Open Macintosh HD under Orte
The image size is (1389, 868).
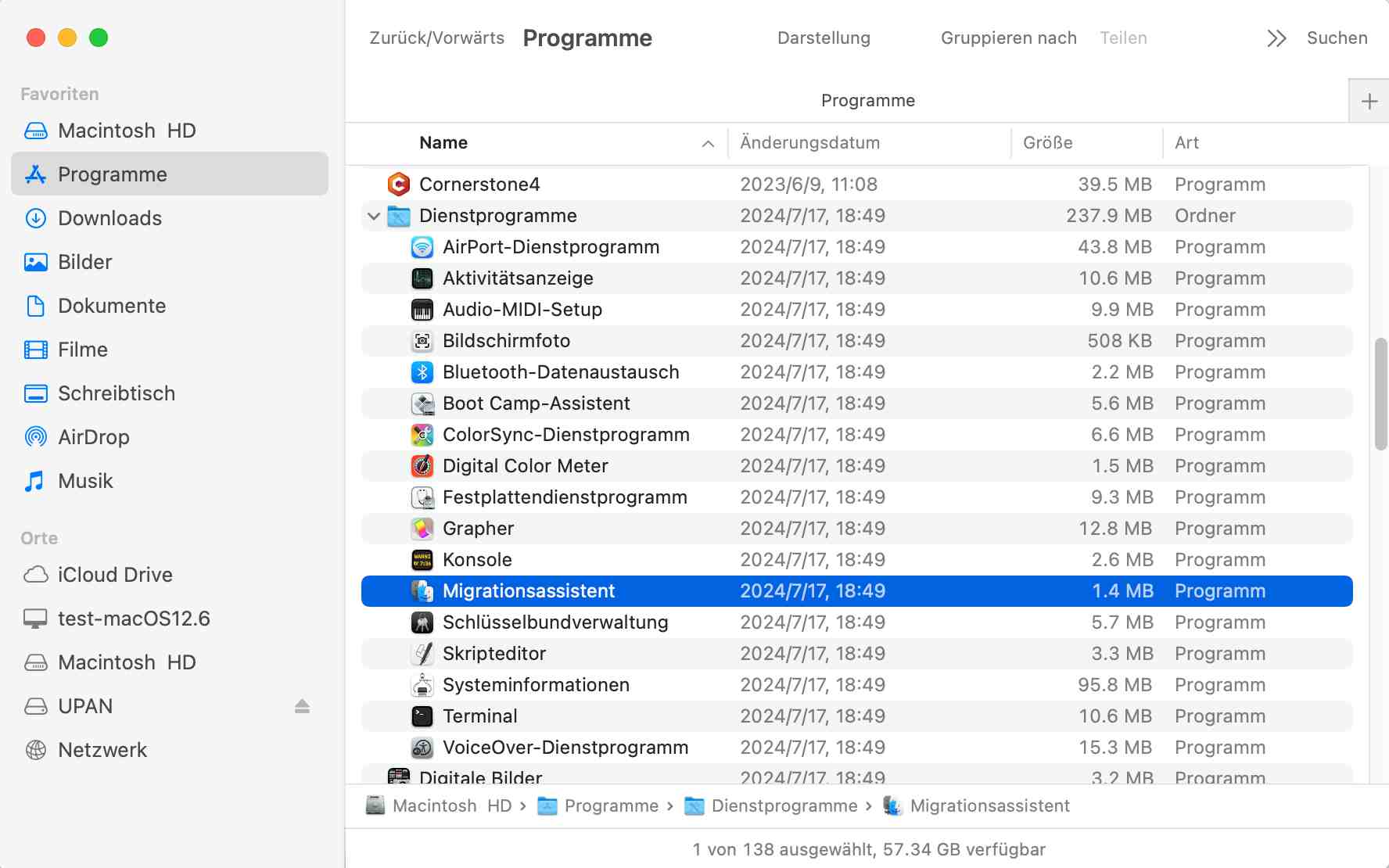[x=170, y=662]
